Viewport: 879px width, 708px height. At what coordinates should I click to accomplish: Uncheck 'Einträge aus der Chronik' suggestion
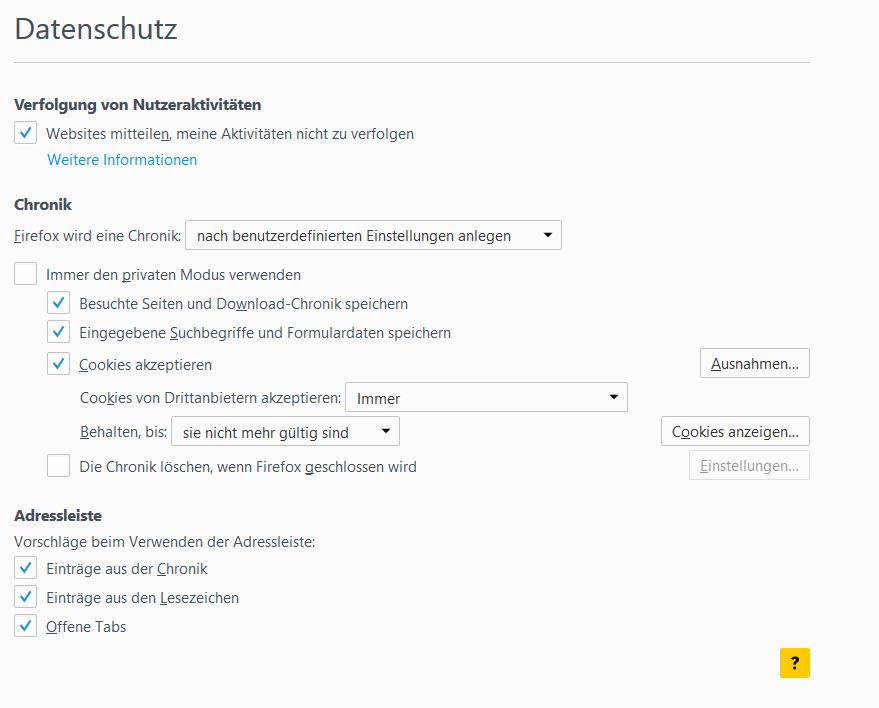point(26,568)
